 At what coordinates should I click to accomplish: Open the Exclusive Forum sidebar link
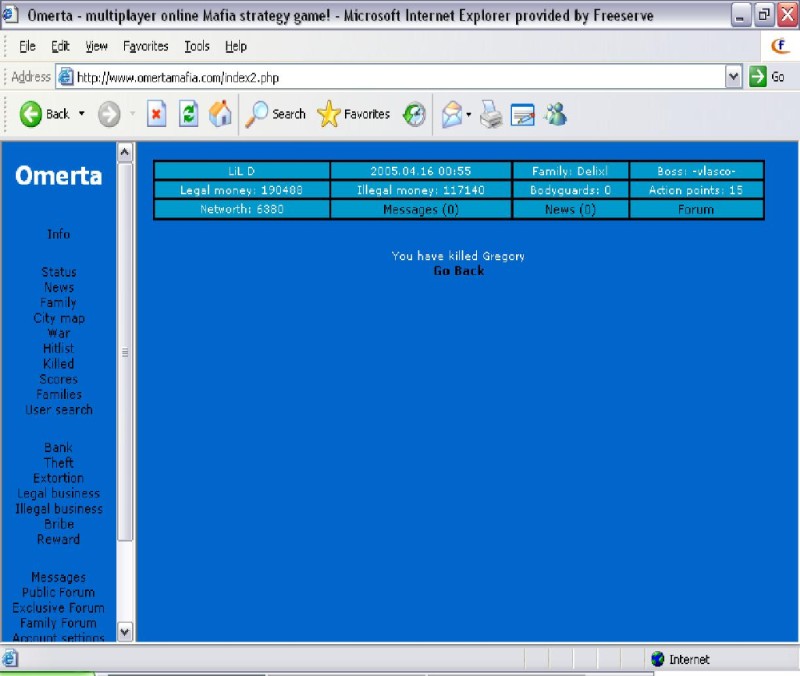pyautogui.click(x=59, y=608)
